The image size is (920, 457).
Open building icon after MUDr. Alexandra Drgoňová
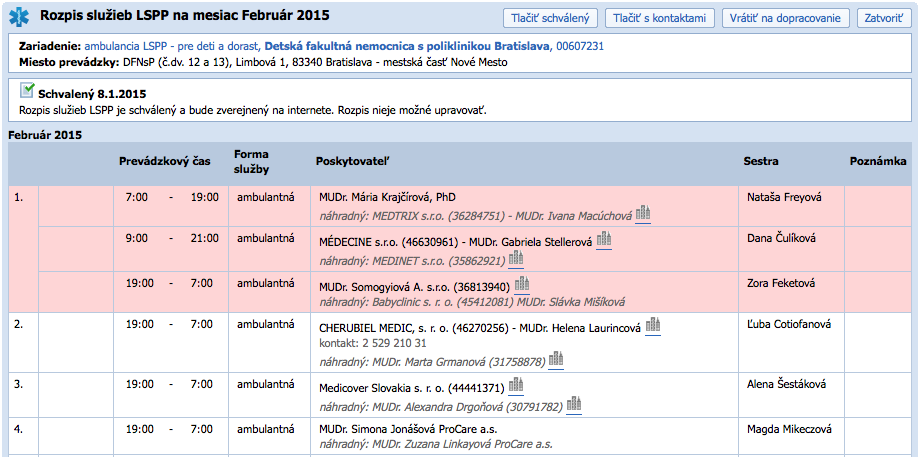point(574,405)
